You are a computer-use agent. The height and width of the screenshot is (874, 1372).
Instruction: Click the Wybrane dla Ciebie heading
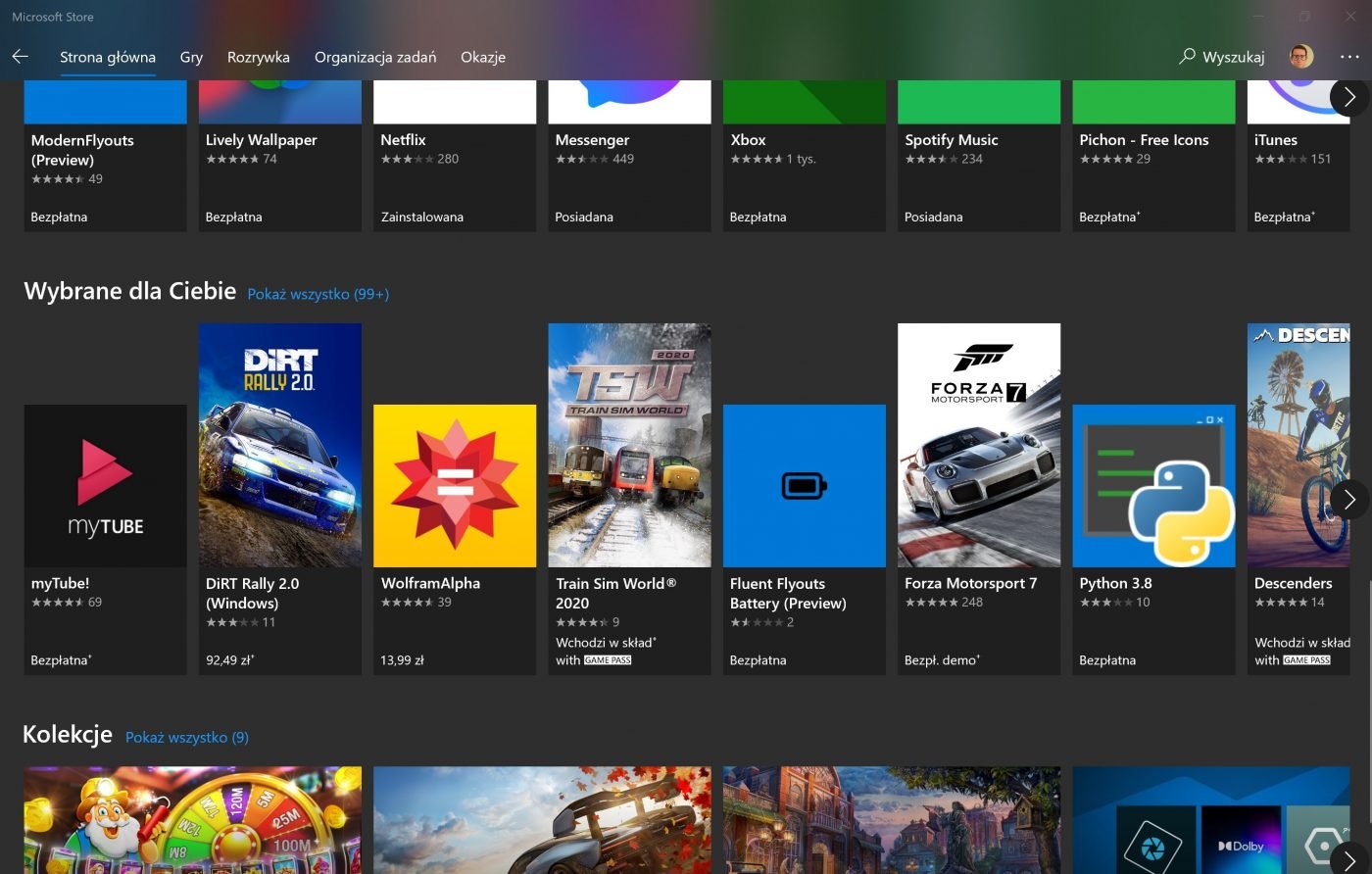point(129,291)
